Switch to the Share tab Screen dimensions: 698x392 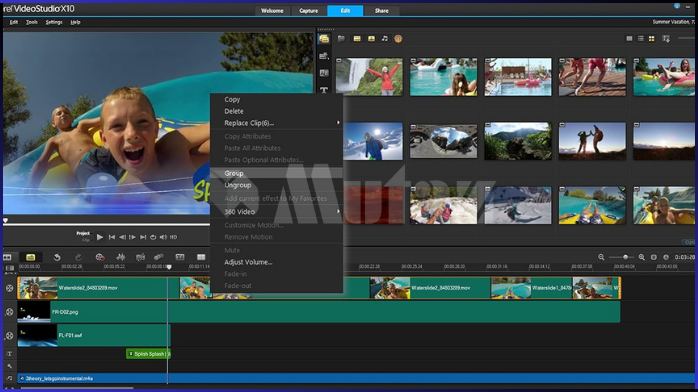coord(381,11)
